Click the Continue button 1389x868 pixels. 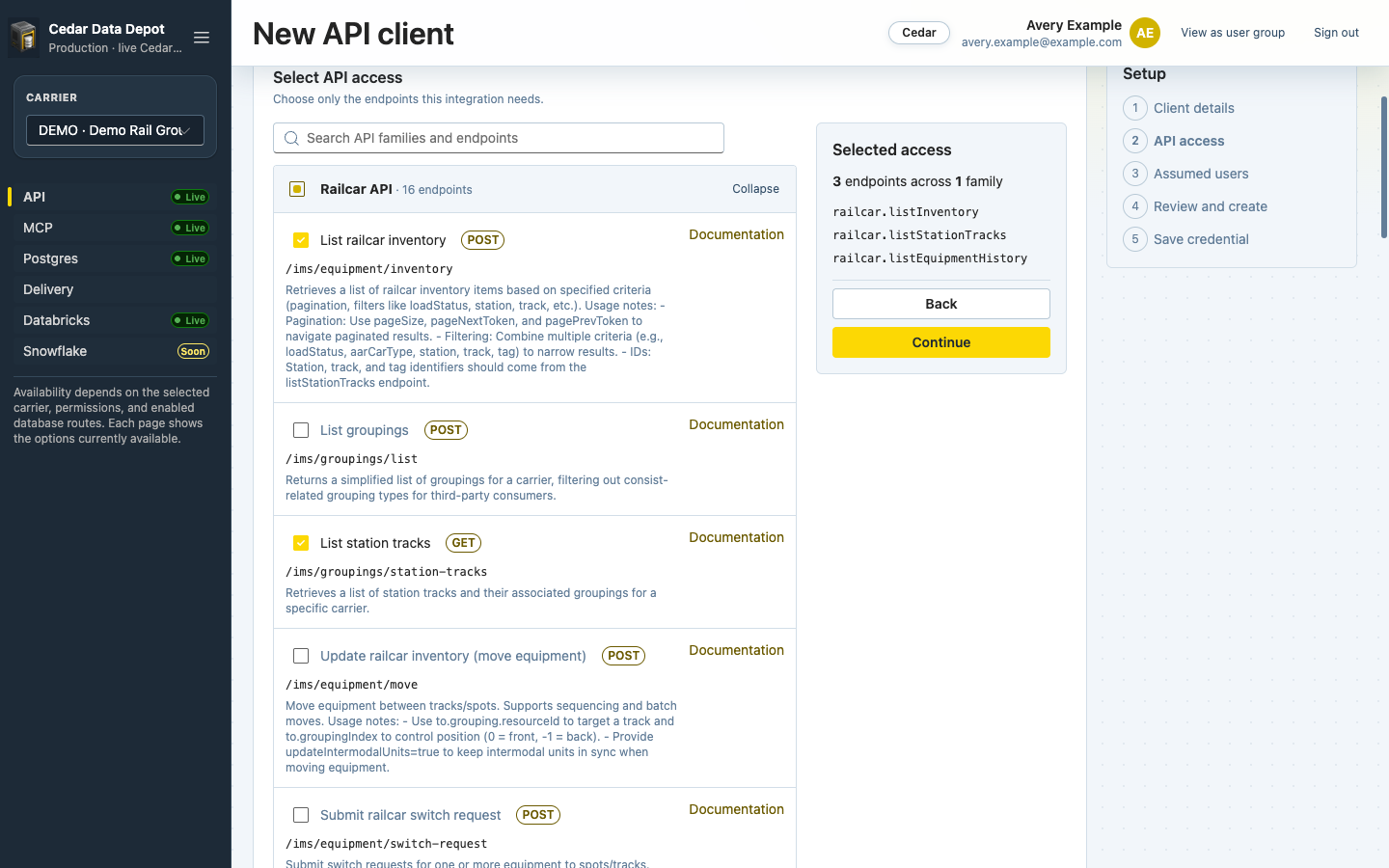(941, 342)
